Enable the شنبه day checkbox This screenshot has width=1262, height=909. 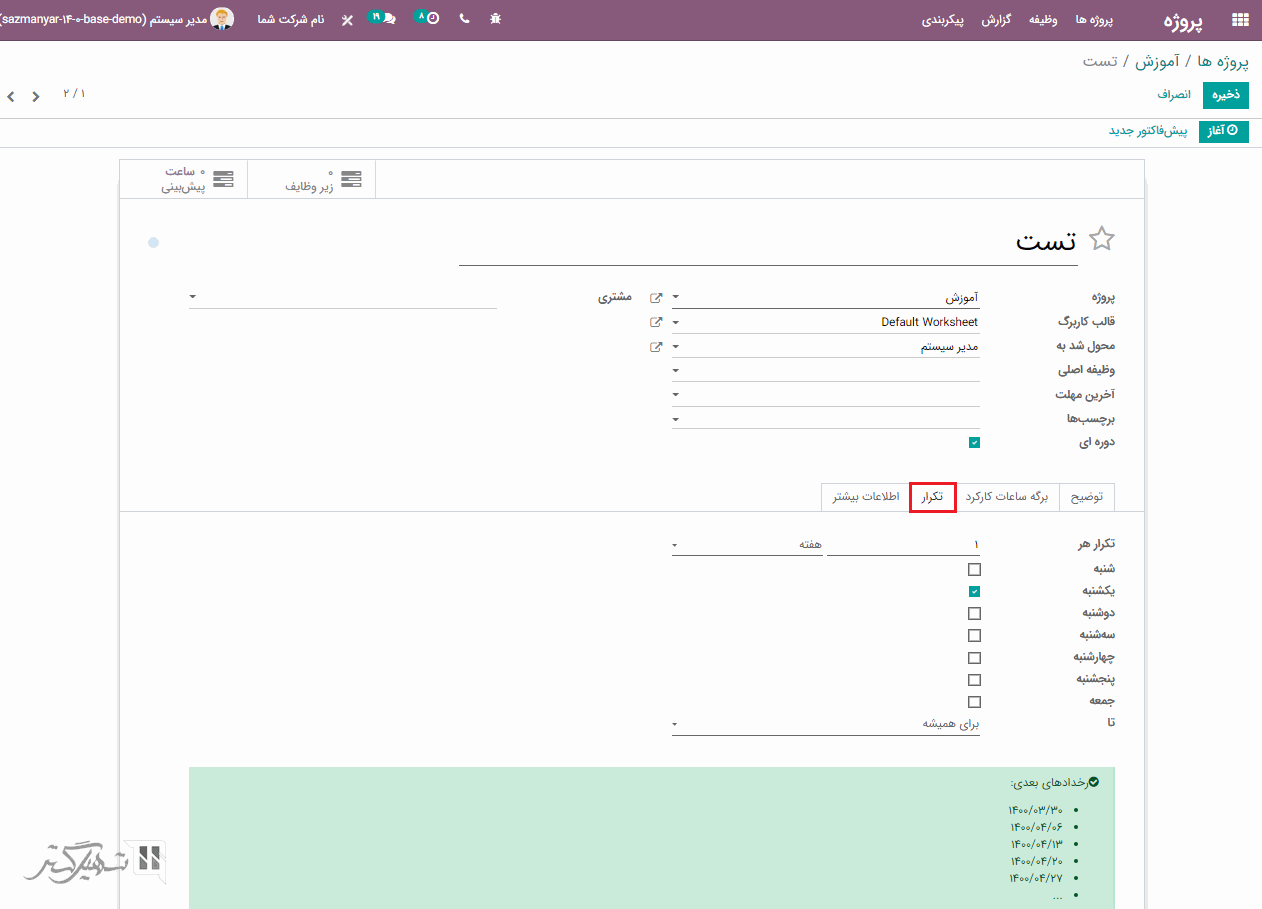(x=974, y=569)
